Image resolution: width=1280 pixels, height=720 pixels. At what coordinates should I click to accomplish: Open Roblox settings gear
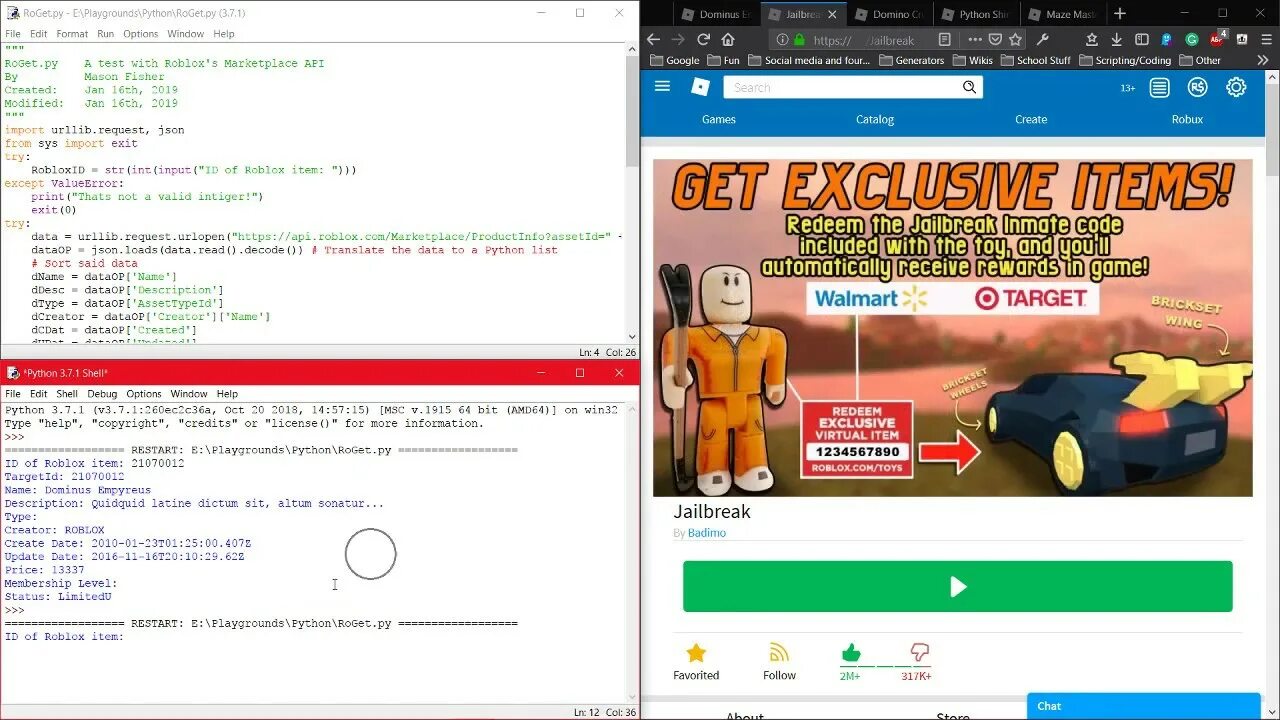coord(1236,87)
